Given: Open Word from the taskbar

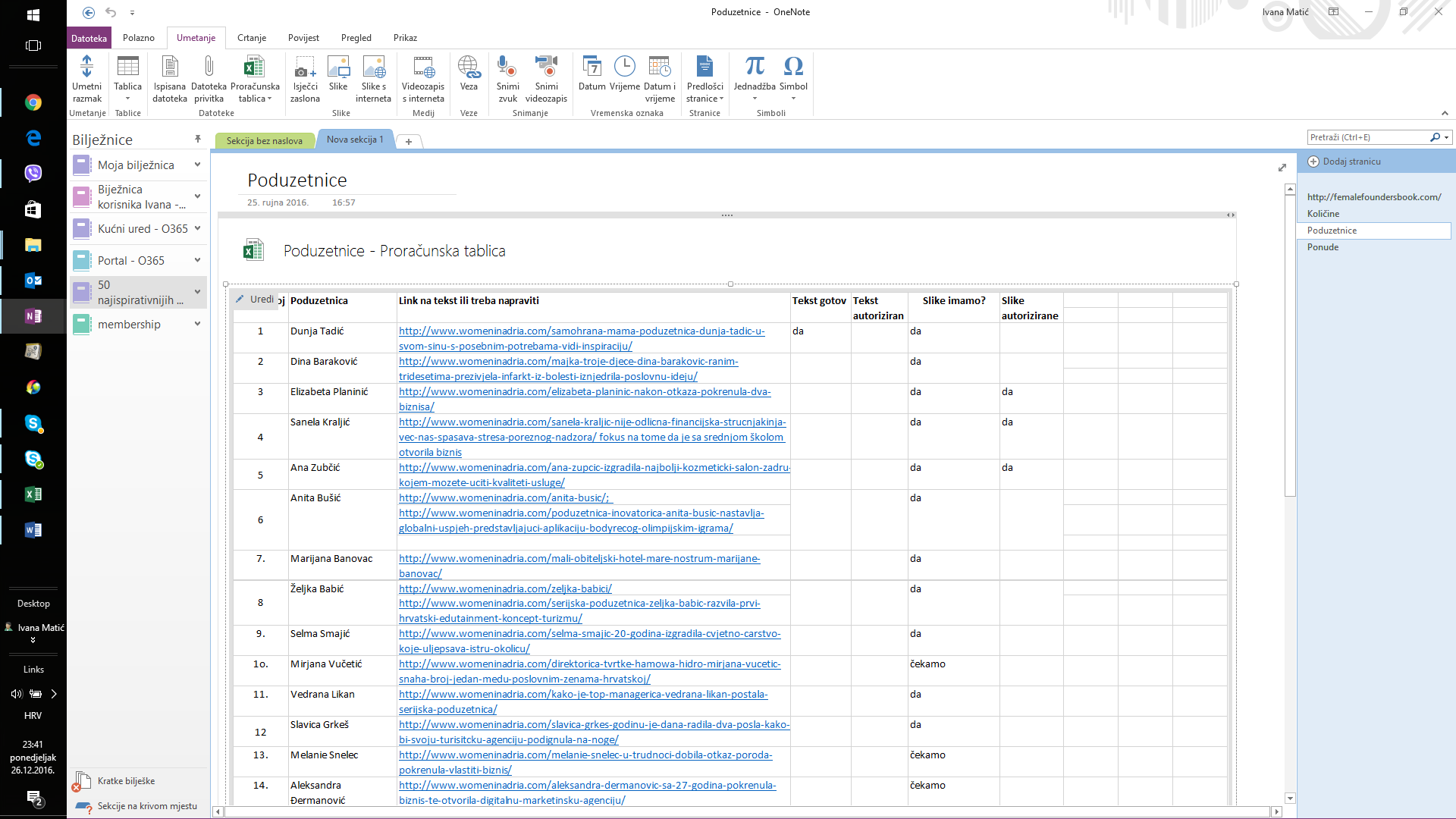Looking at the screenshot, I should [x=33, y=530].
